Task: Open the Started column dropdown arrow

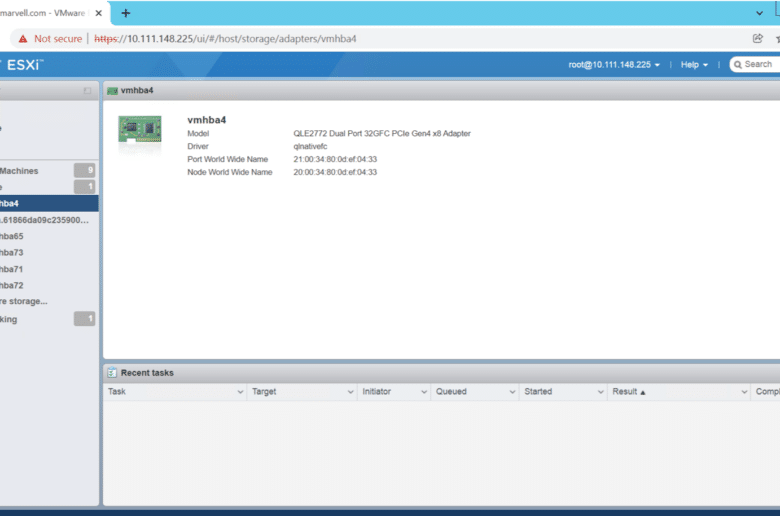Action: tap(601, 392)
